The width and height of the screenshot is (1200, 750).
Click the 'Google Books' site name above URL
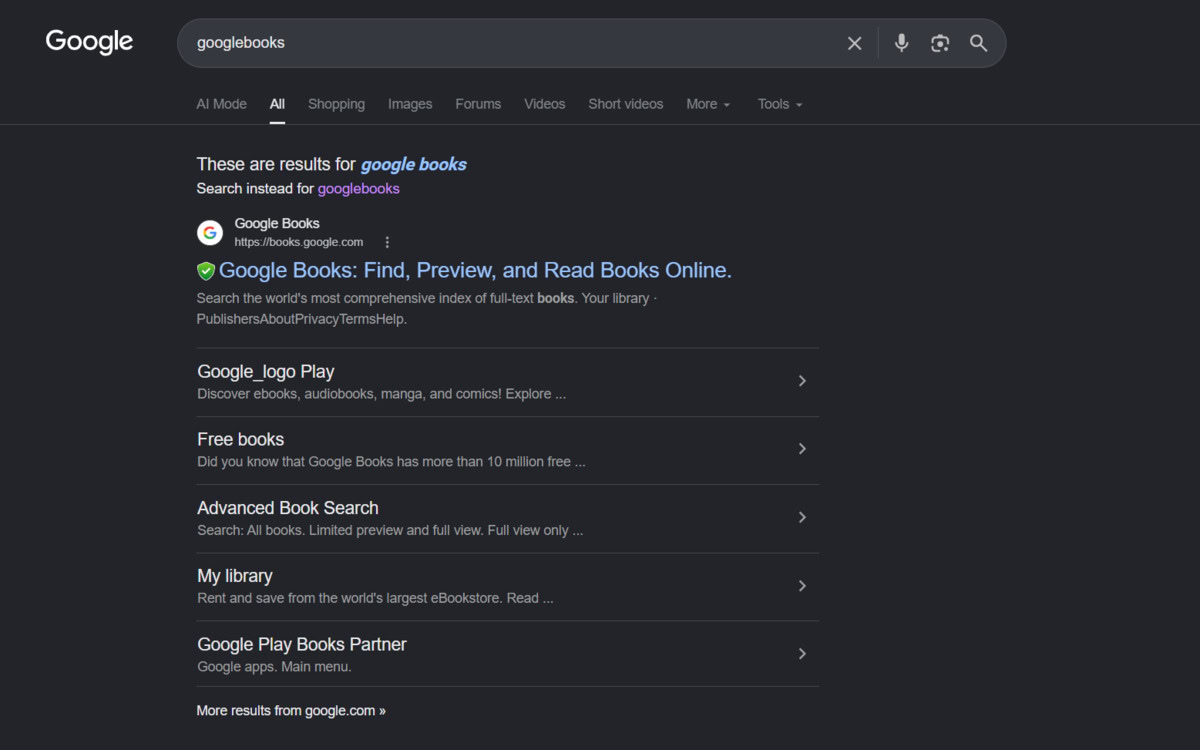pyautogui.click(x=277, y=223)
